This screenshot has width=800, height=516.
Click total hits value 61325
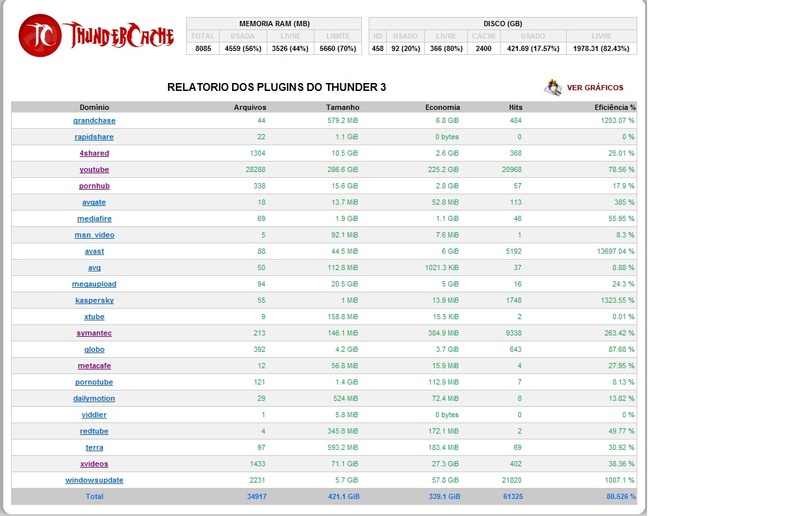pos(513,496)
